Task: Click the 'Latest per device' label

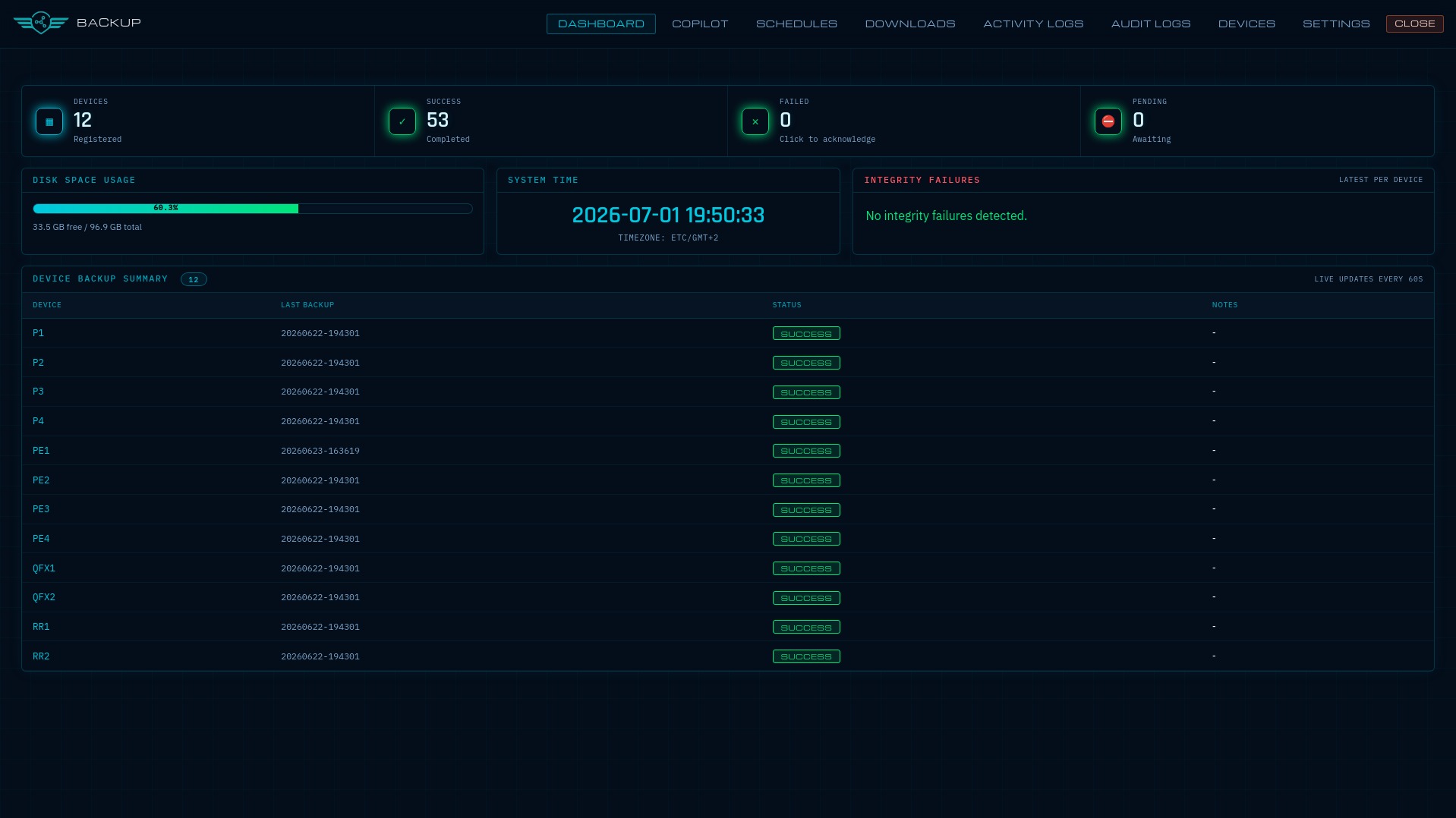Action: click(x=1381, y=180)
